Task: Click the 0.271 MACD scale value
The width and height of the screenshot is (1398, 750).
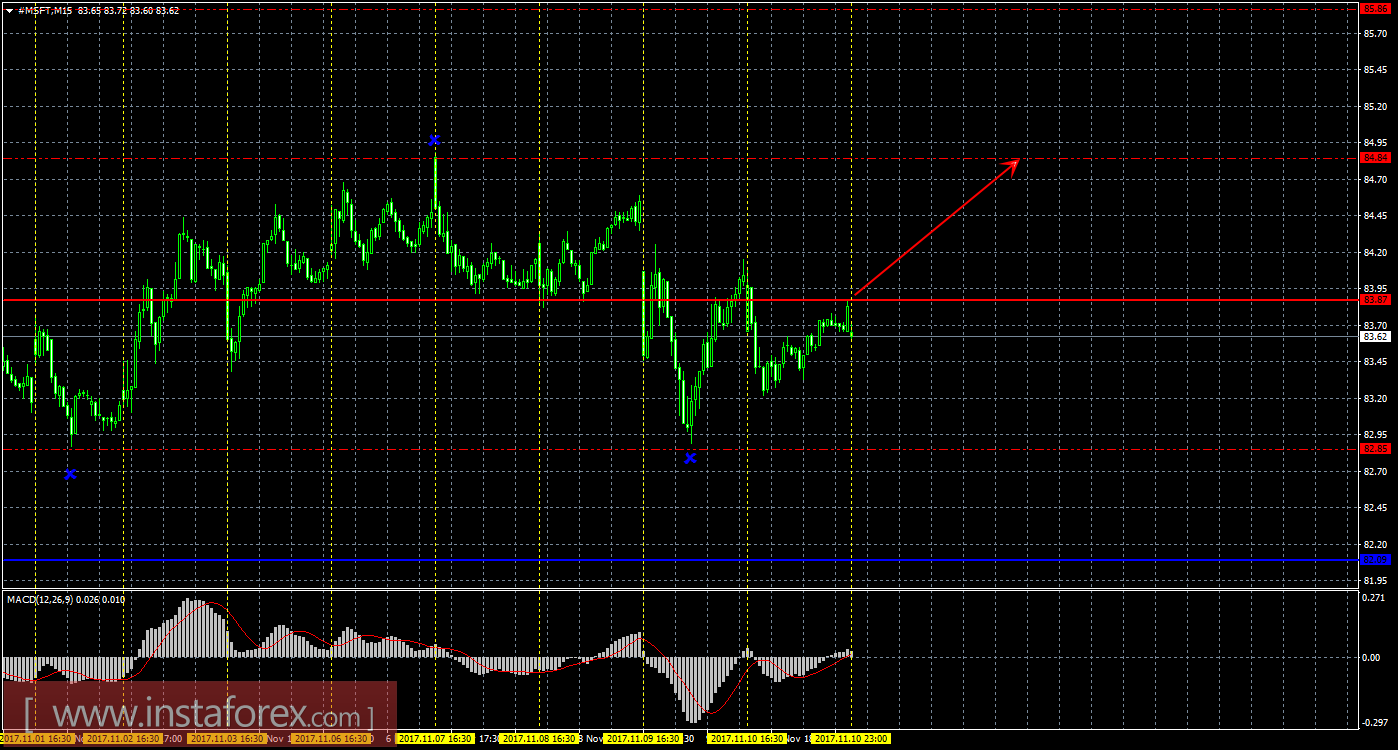Action: [x=1375, y=598]
